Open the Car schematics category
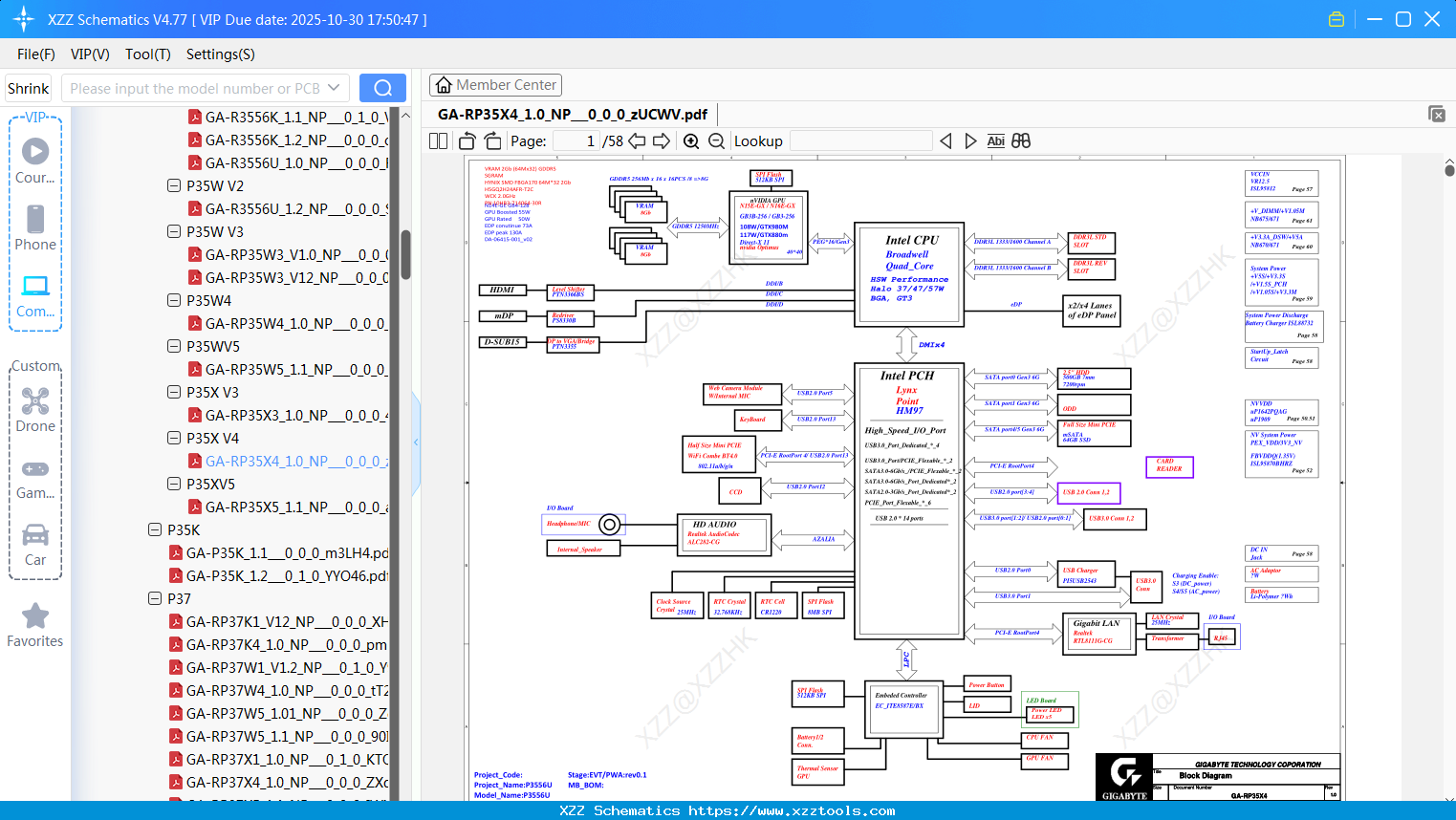 click(35, 545)
